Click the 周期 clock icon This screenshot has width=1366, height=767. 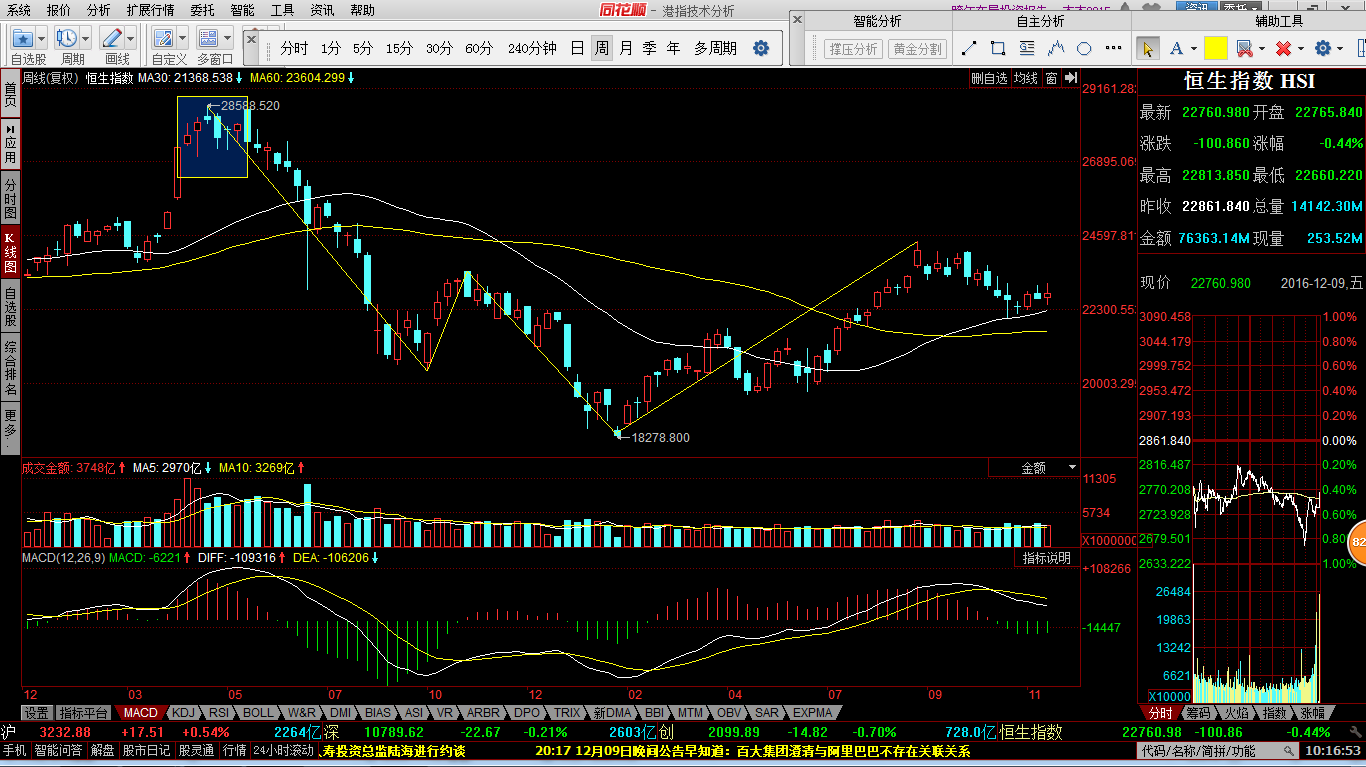[x=67, y=38]
